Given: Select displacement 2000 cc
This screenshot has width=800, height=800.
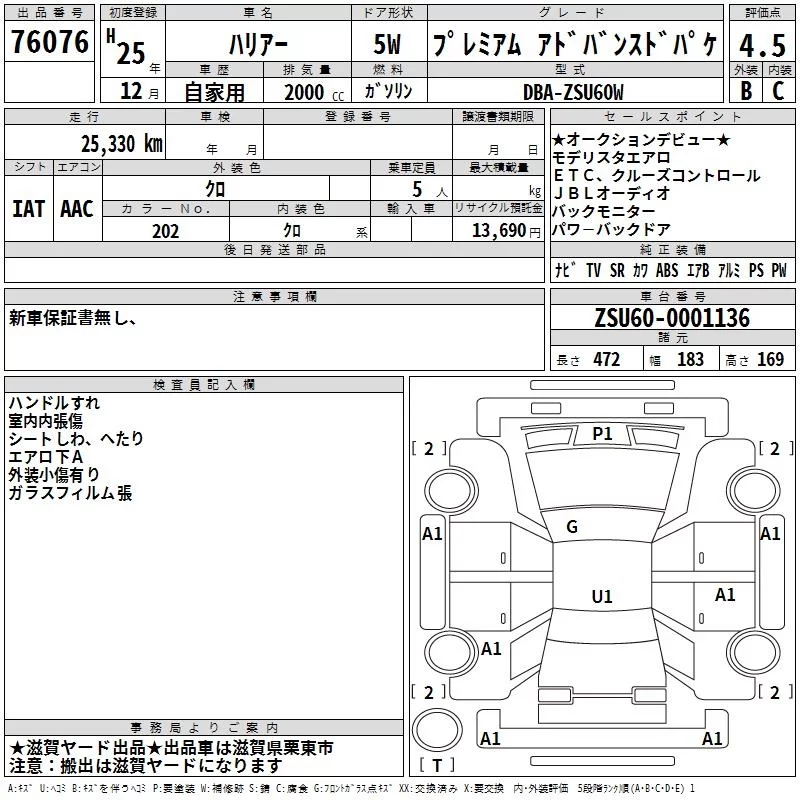Looking at the screenshot, I should point(314,92).
